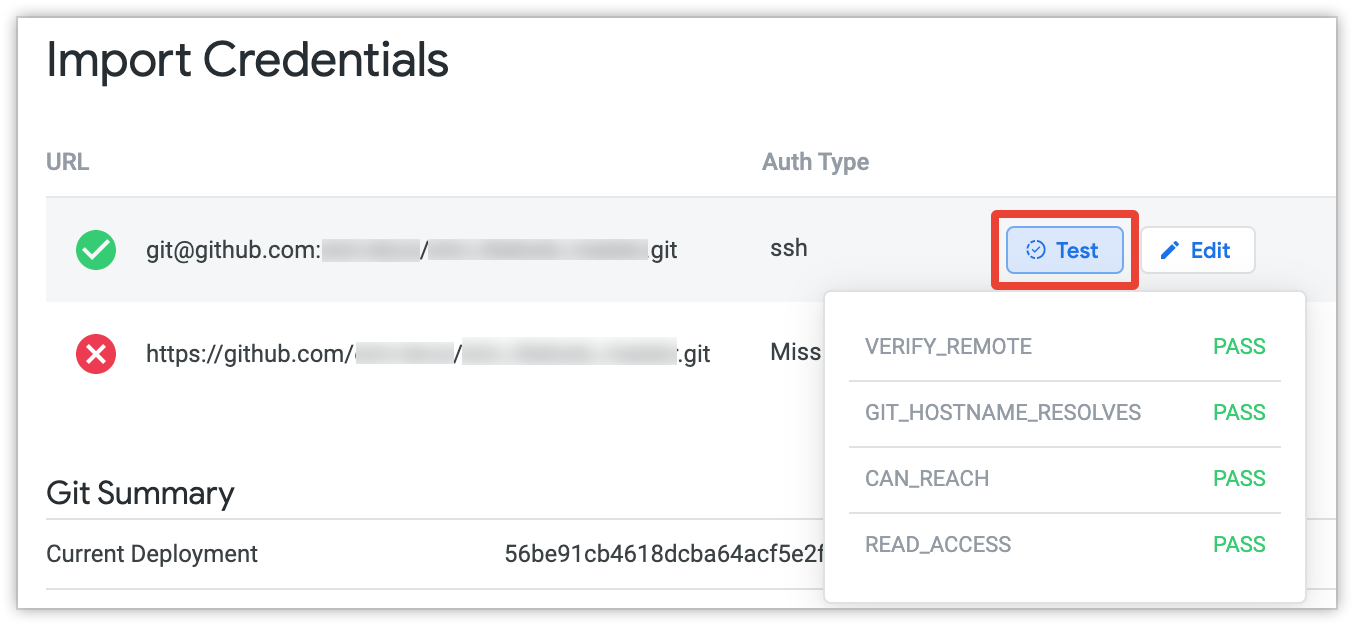This screenshot has width=1354, height=626.
Task: Click the red X error status icon
Action: click(96, 353)
